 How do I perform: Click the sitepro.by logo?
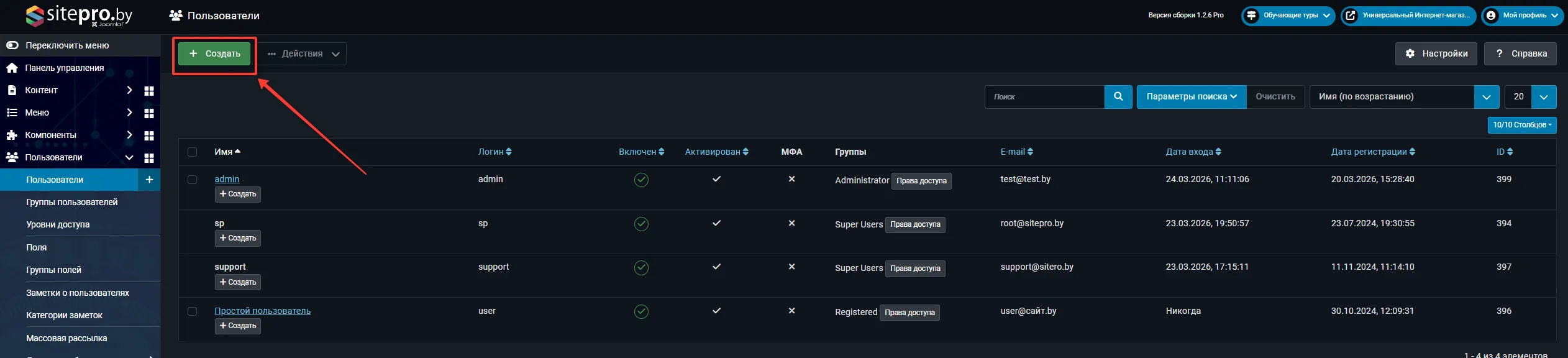click(79, 16)
